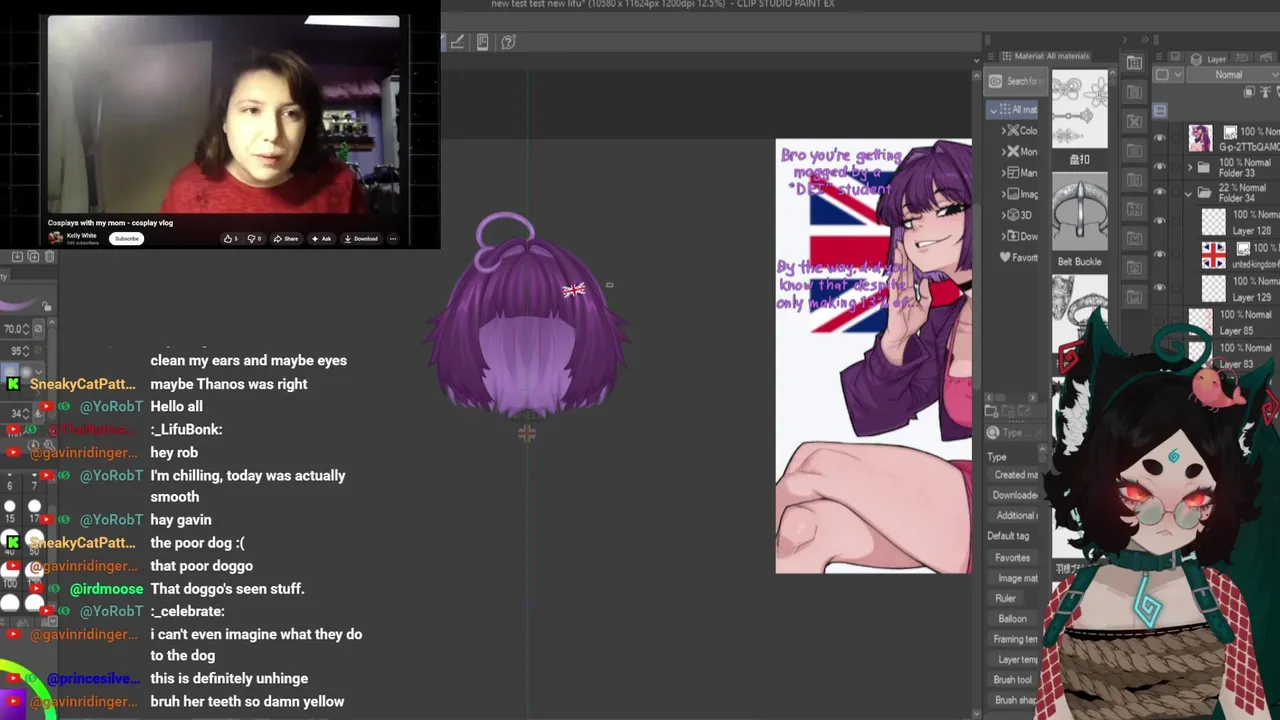Click the new tag folder icon in the tag panel

(x=992, y=411)
